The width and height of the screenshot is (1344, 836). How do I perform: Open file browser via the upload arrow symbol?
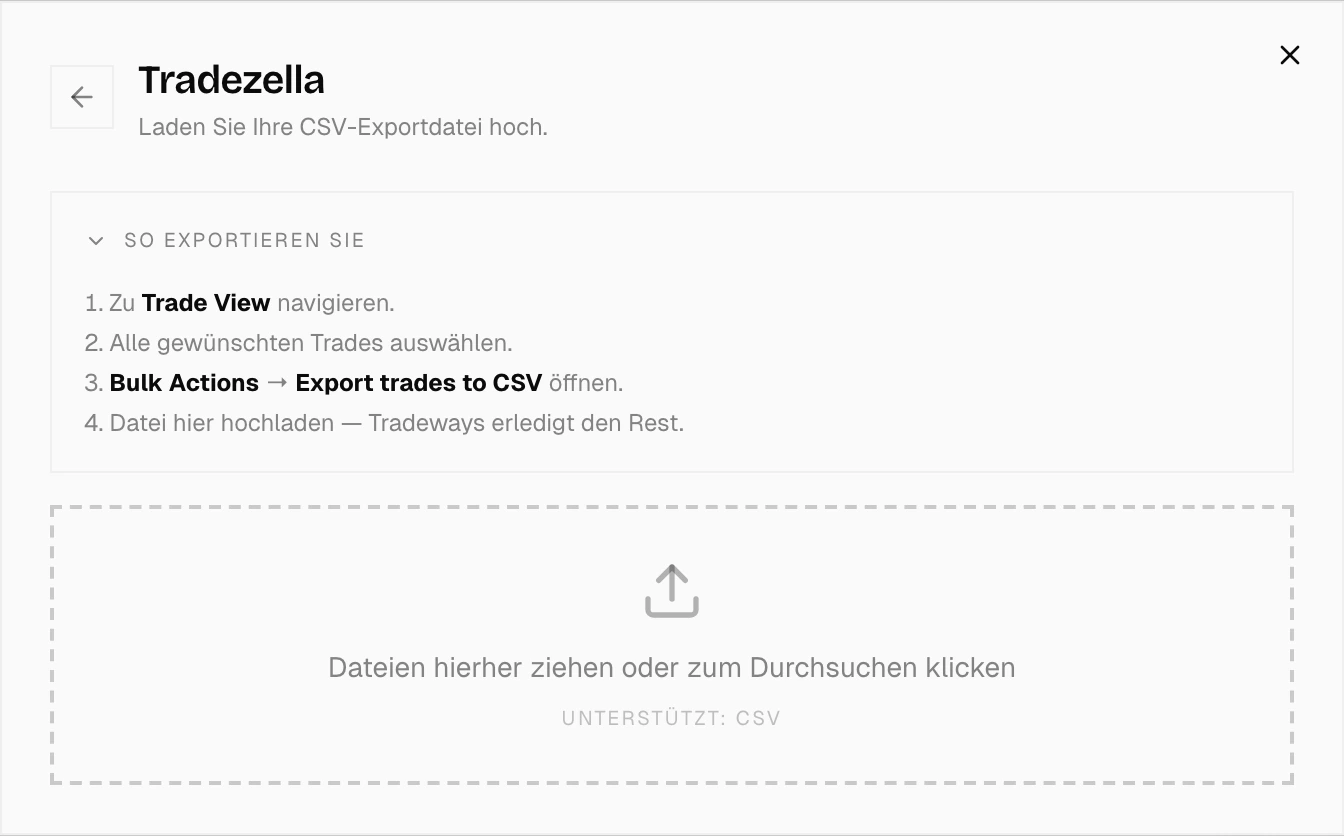(x=672, y=590)
